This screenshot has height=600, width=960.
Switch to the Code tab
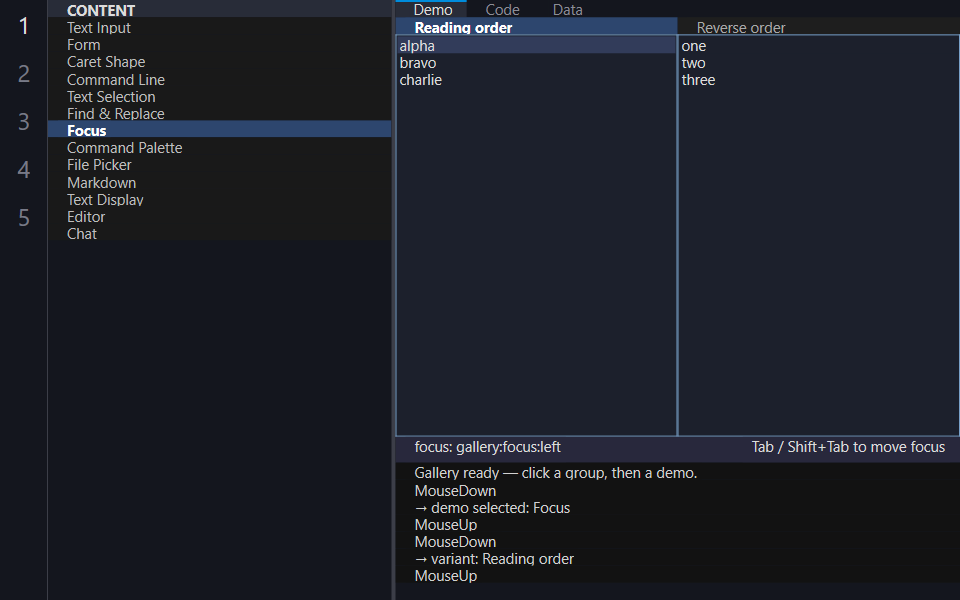pos(502,9)
